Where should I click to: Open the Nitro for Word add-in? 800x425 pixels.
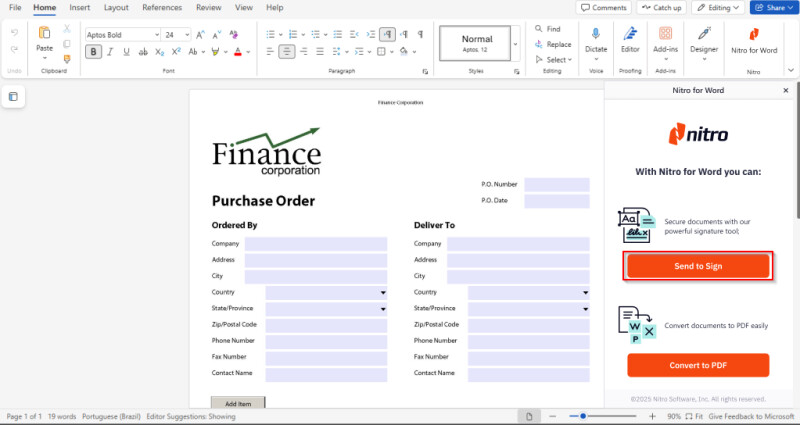(x=753, y=34)
